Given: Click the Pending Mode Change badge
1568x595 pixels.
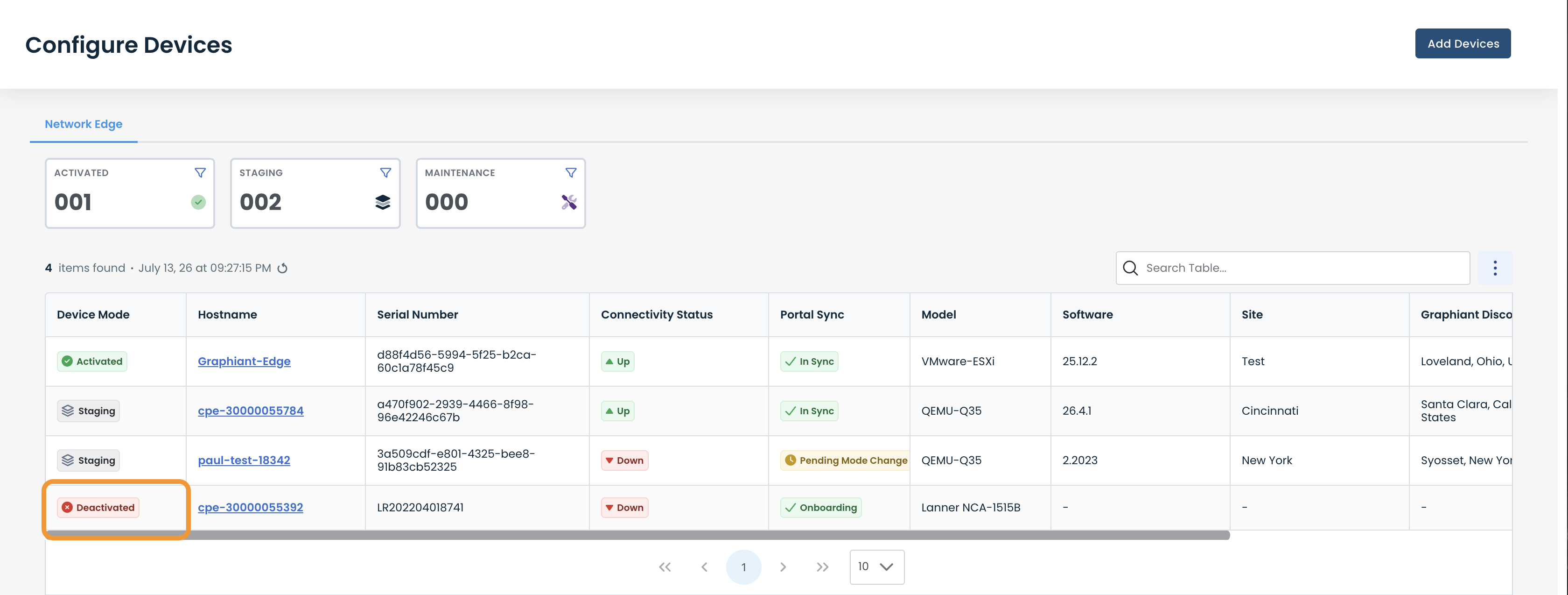Looking at the screenshot, I should (845, 460).
